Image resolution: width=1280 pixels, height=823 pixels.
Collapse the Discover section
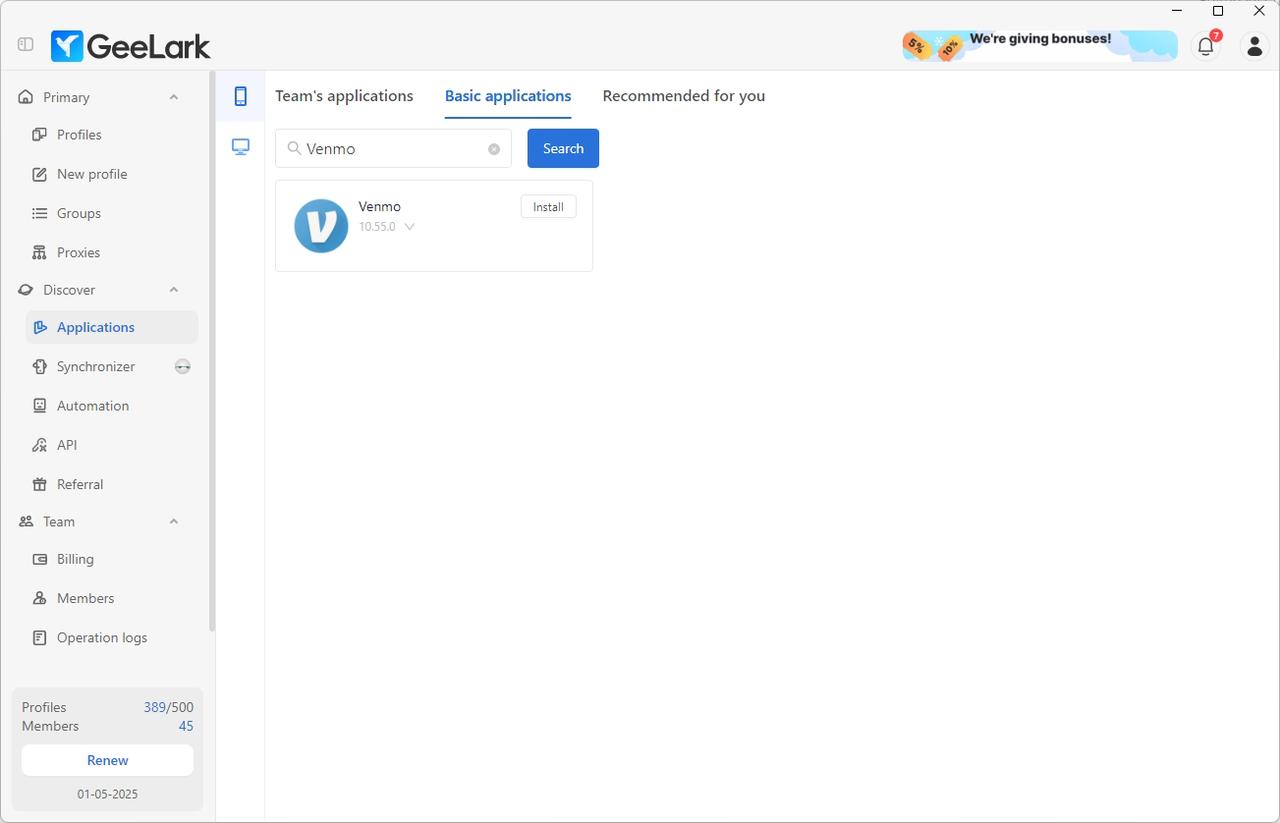click(x=174, y=290)
